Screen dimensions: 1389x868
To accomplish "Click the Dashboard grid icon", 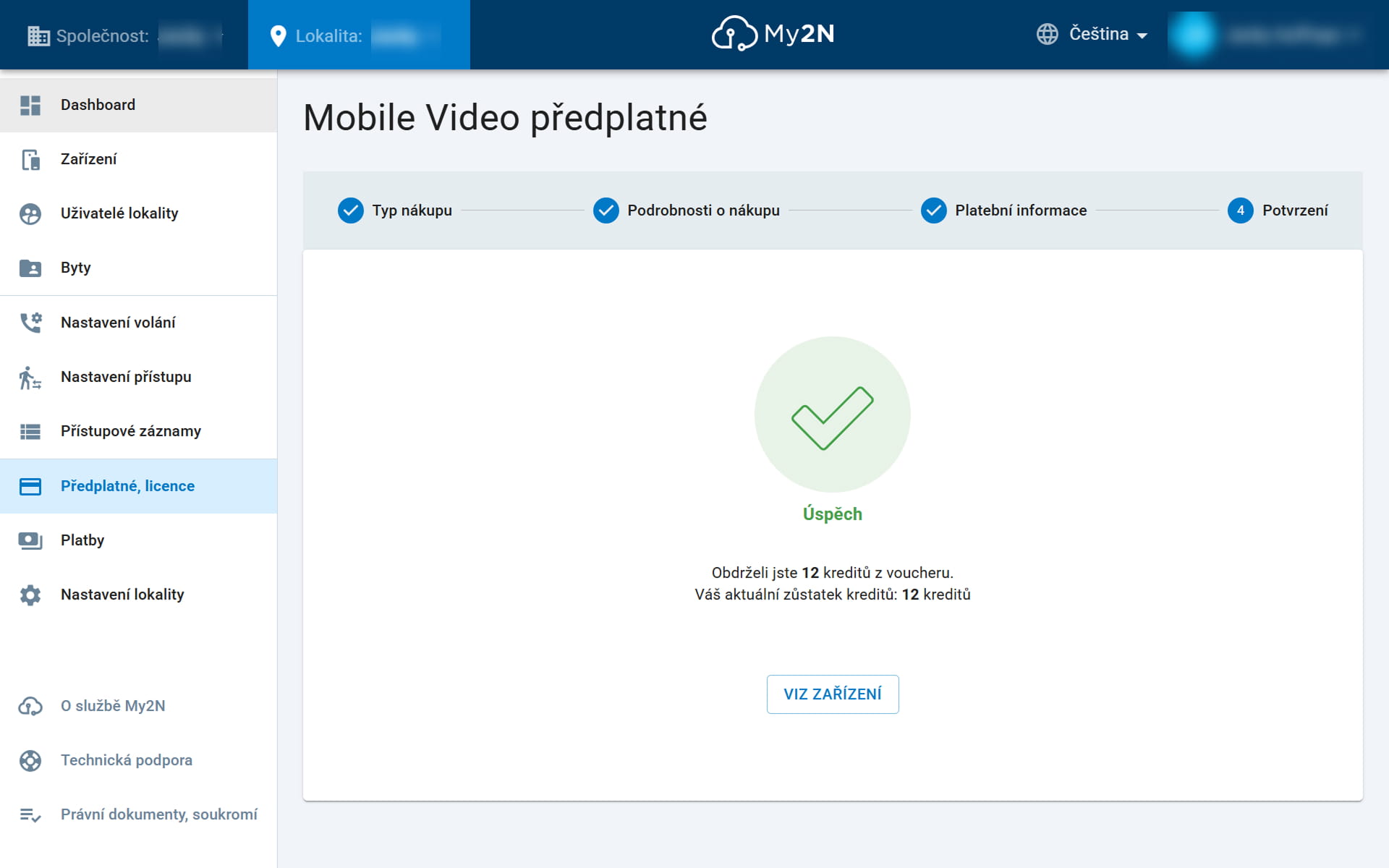I will point(30,105).
